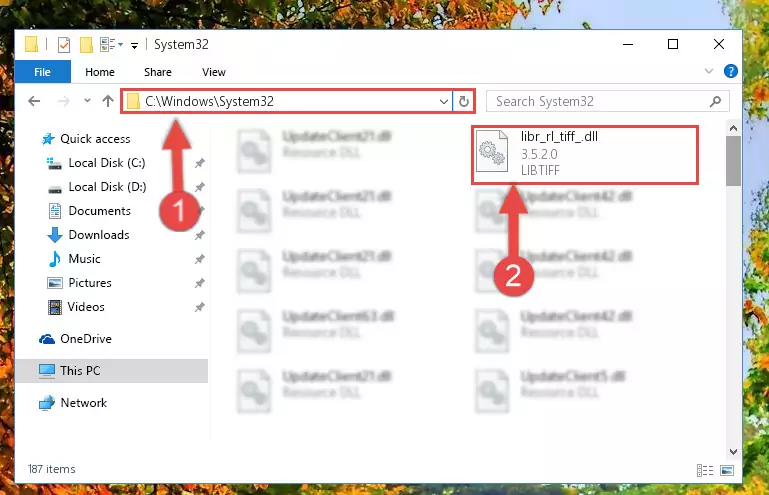Click the Forward navigation arrow
Image resolution: width=769 pixels, height=495 pixels.
pyautogui.click(x=64, y=101)
